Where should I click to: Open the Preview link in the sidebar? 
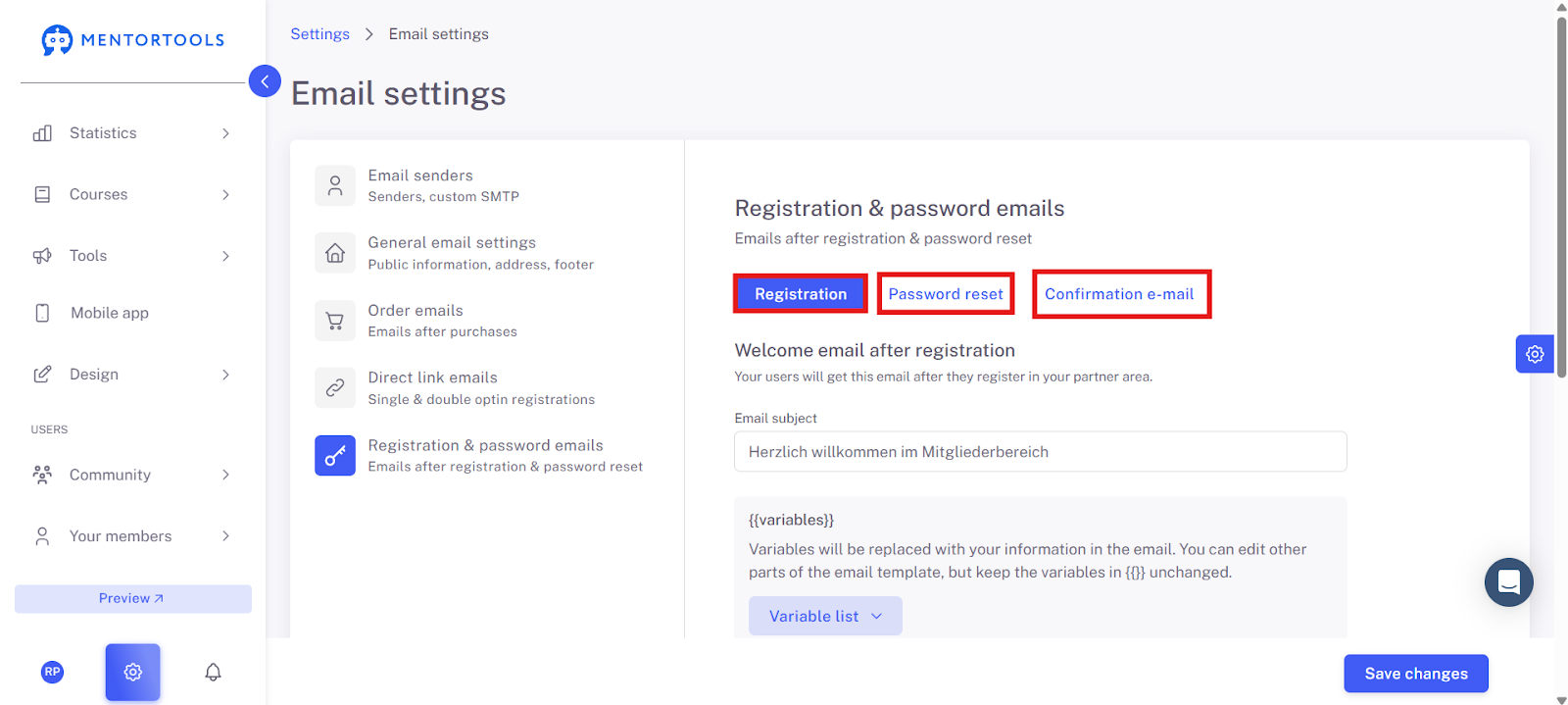point(132,598)
